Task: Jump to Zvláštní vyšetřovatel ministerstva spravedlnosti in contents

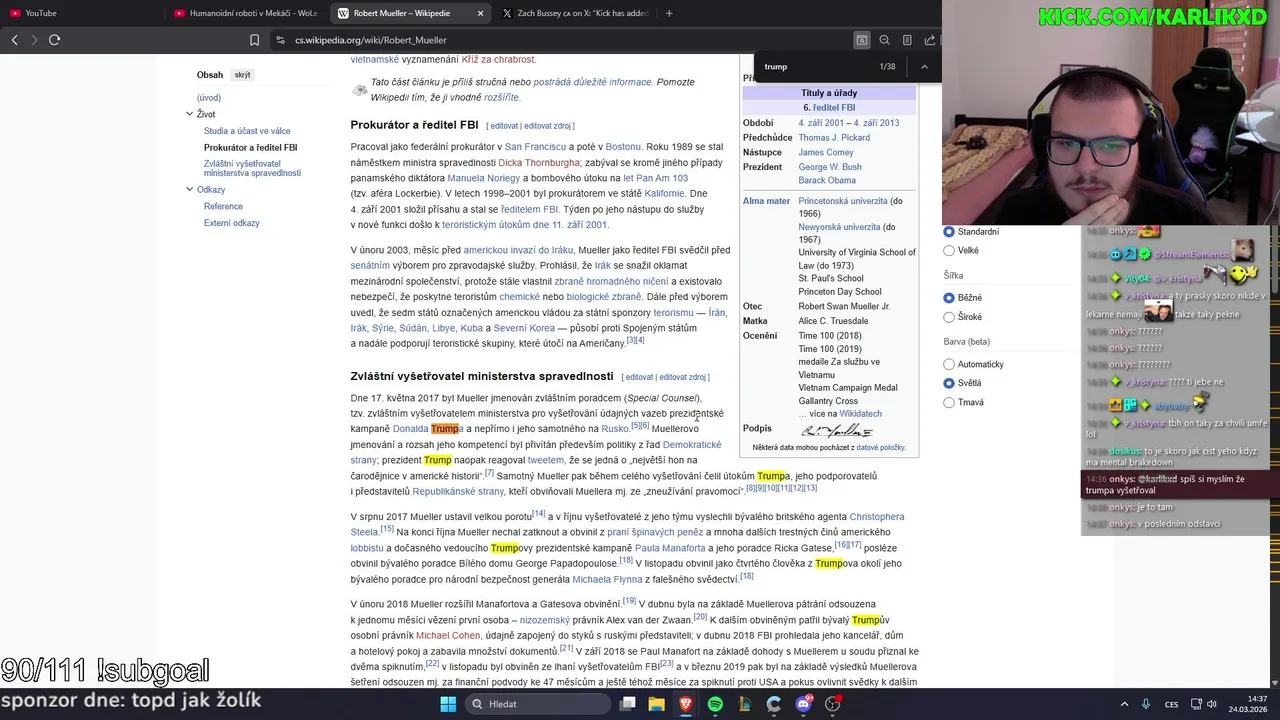Action: [252, 168]
